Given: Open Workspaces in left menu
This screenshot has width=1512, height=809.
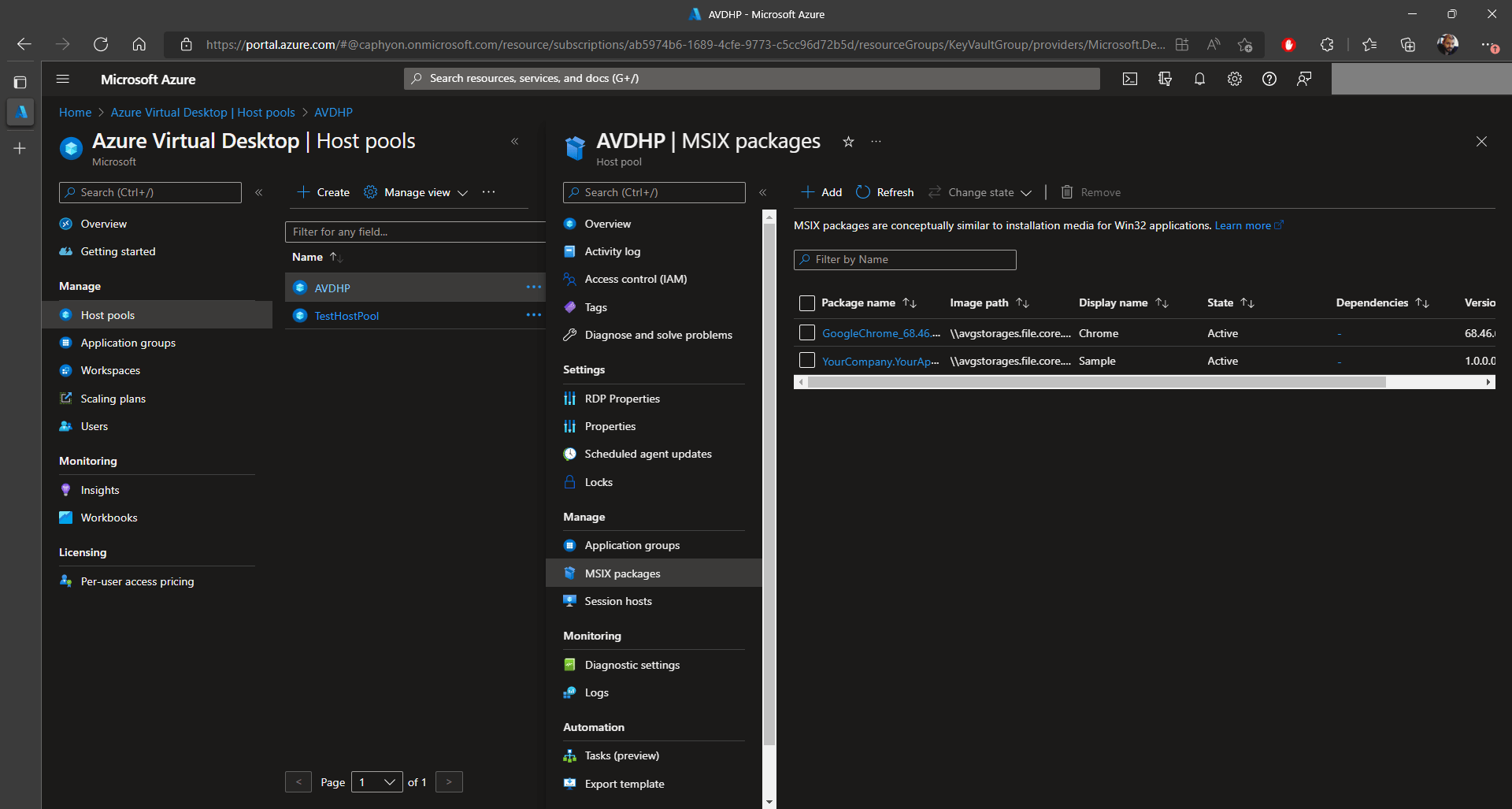Looking at the screenshot, I should click(x=110, y=370).
